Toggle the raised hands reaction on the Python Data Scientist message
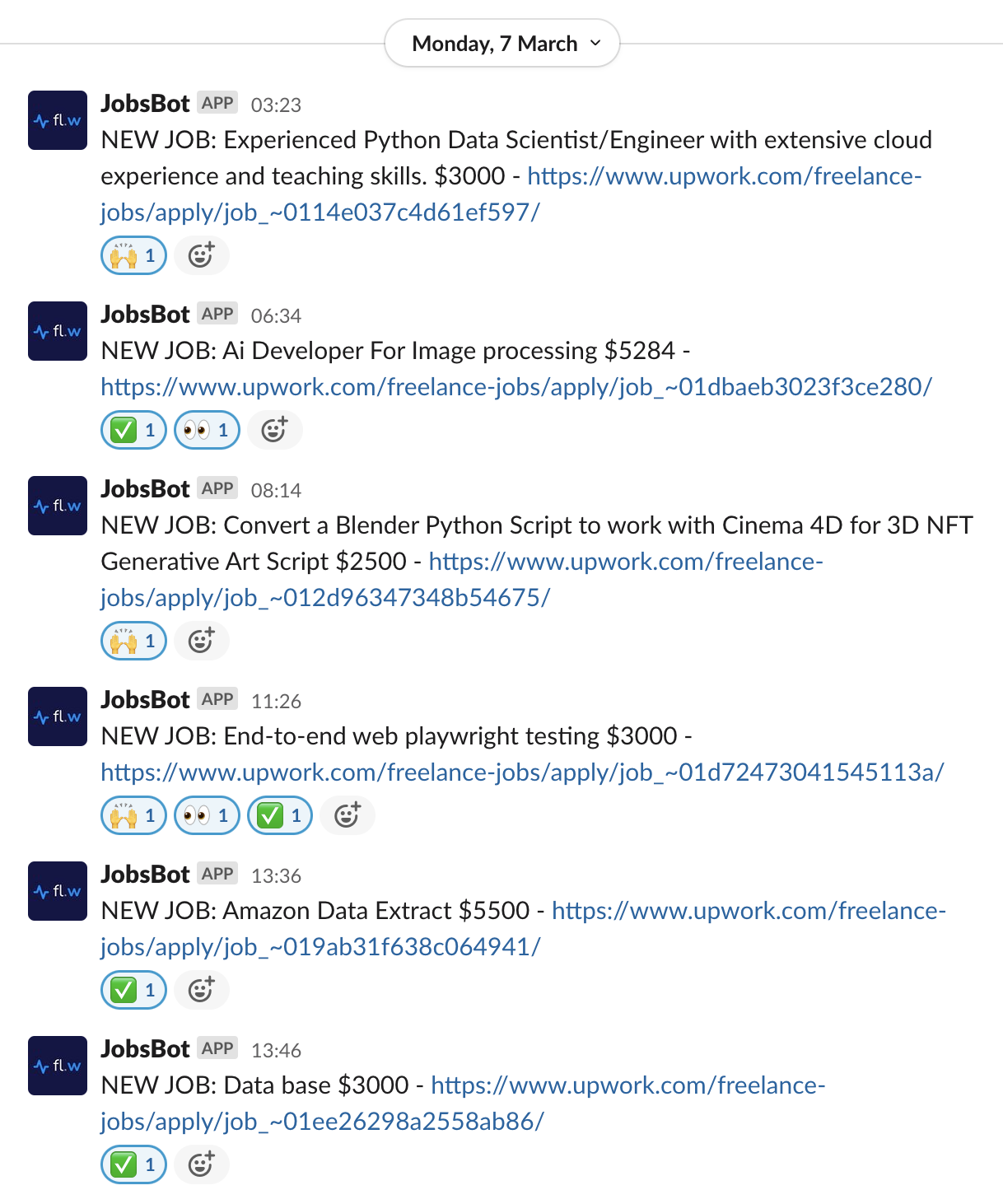This screenshot has height=1204, width=1003. pos(133,255)
